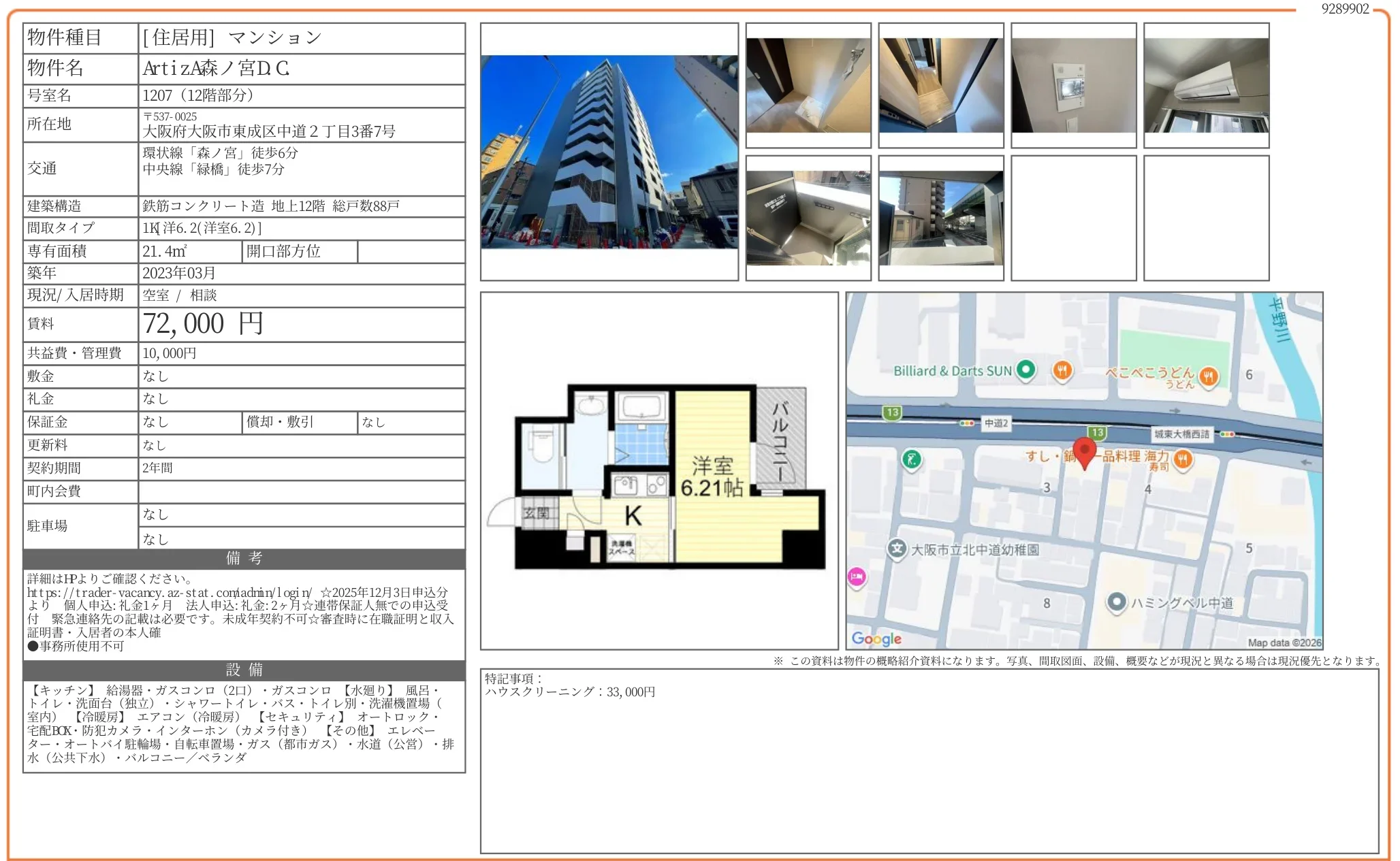The width and height of the screenshot is (1400, 861).
Task: Open the washbasin room photo thumbnail
Action: [x=808, y=85]
